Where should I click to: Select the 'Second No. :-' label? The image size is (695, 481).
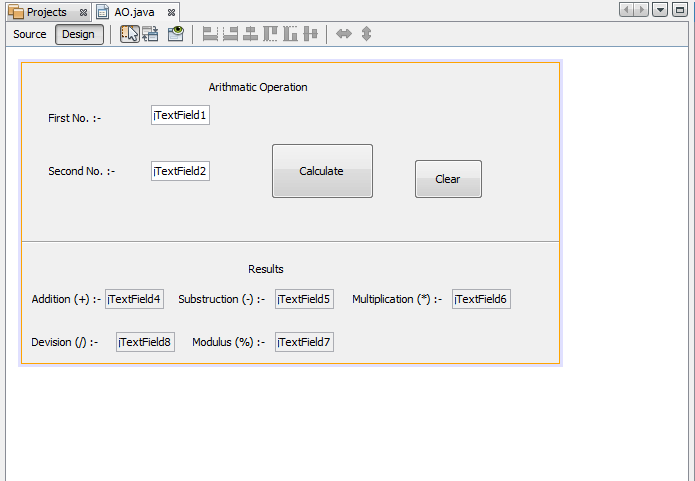click(x=82, y=171)
